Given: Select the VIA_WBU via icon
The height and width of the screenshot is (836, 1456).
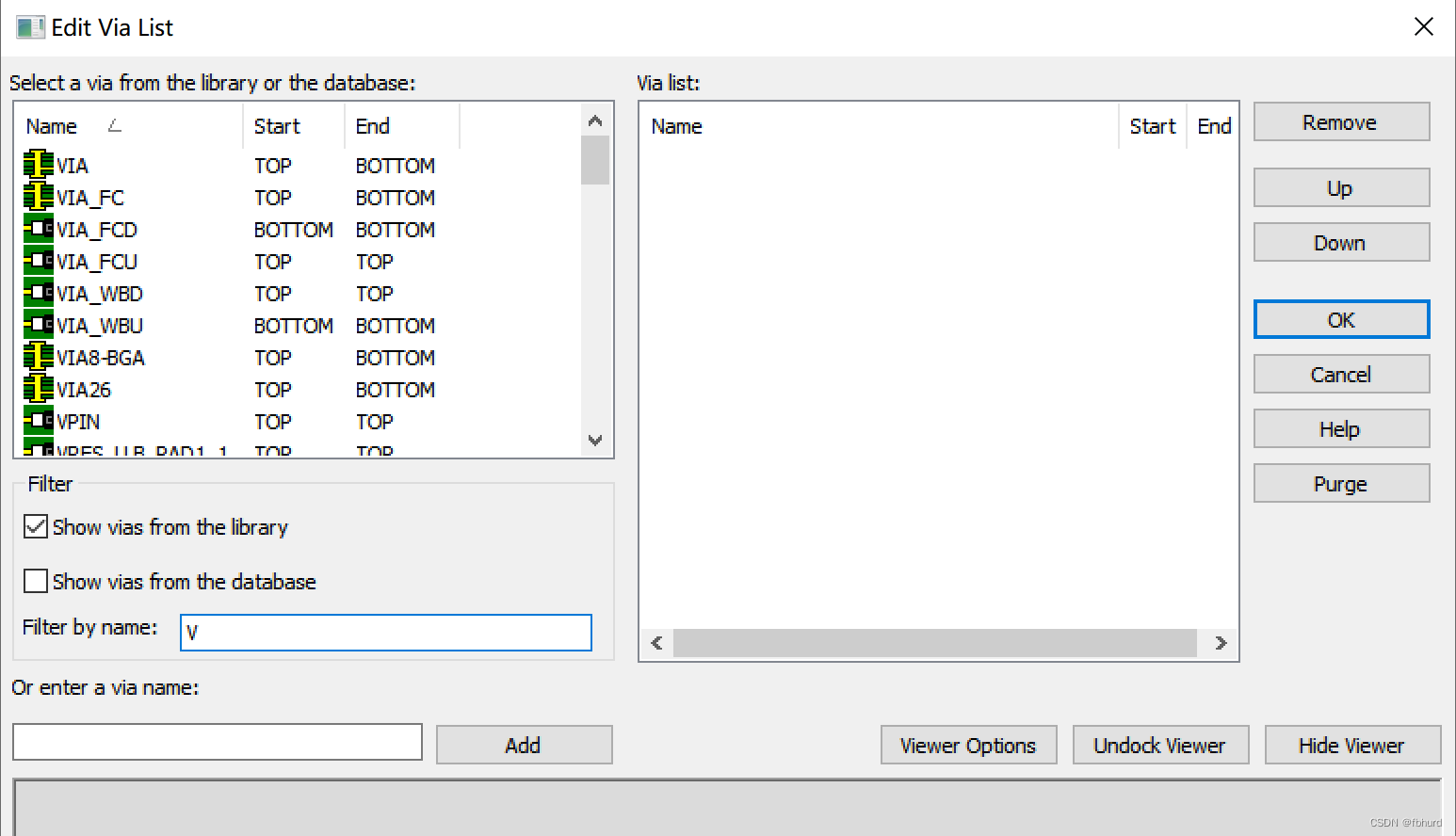Looking at the screenshot, I should [38, 325].
